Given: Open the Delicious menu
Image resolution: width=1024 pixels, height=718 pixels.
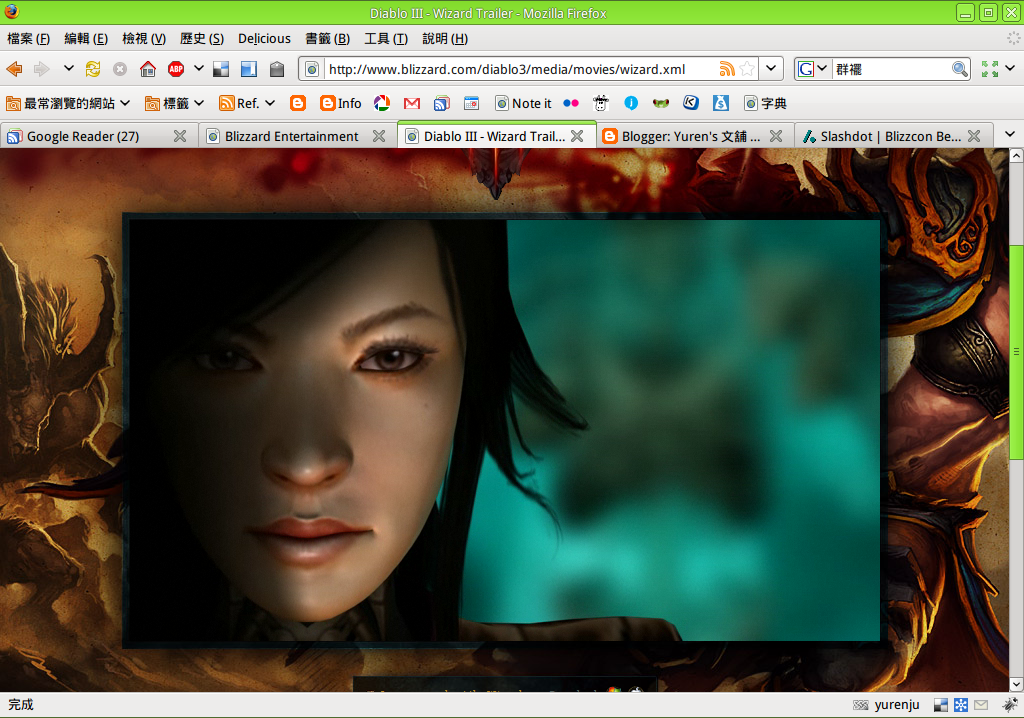Looking at the screenshot, I should pyautogui.click(x=264, y=39).
